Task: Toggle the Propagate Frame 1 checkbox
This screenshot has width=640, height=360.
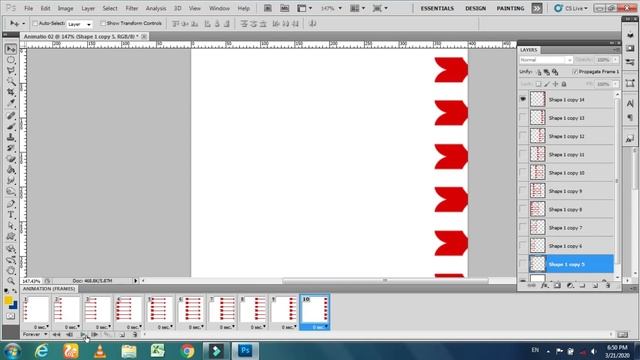Action: coord(575,72)
